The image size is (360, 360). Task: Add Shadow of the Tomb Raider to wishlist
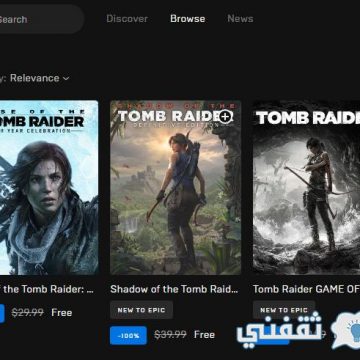point(226,116)
